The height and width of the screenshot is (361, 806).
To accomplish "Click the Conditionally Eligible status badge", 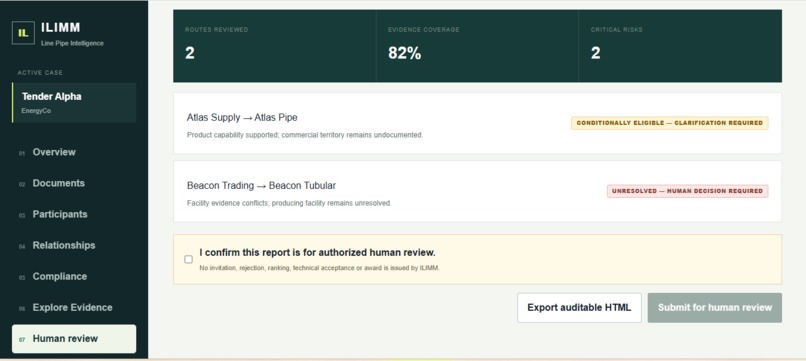I will [x=670, y=123].
